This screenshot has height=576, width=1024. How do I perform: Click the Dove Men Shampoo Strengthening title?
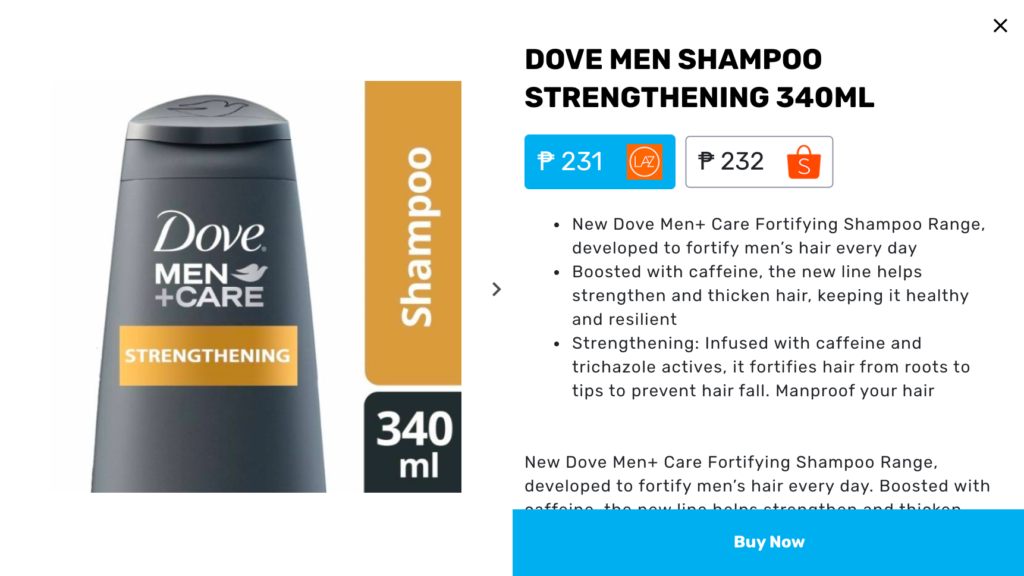tap(699, 78)
